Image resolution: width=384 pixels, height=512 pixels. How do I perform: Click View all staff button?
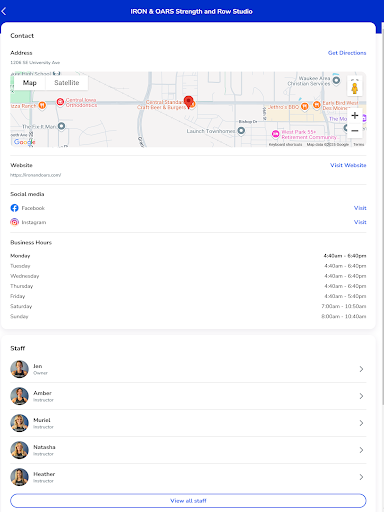pos(188,501)
